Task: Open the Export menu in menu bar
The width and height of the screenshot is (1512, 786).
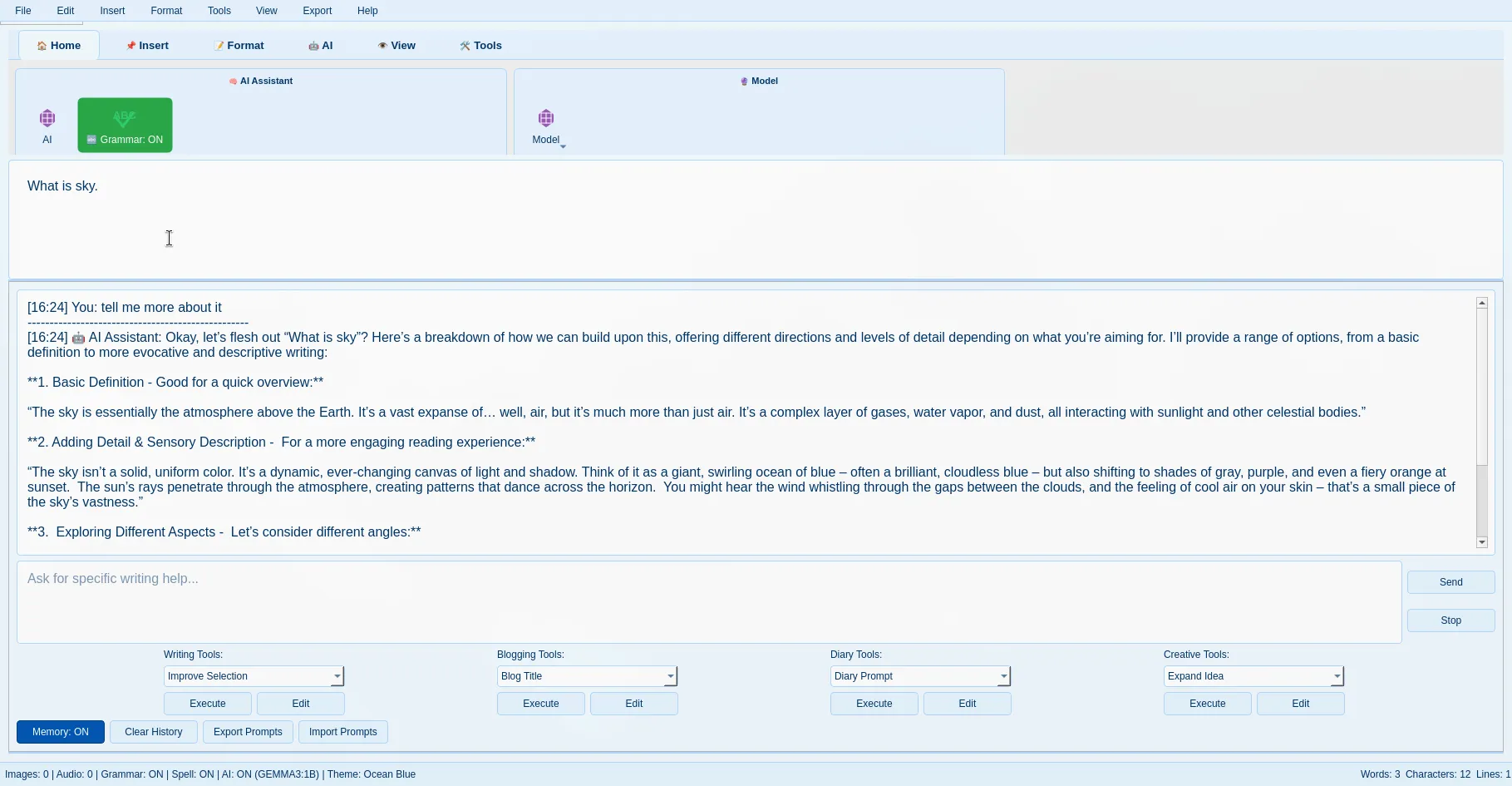Action: click(317, 11)
